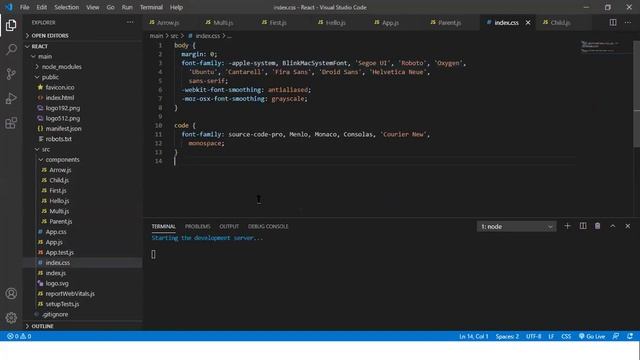This screenshot has width=640, height=360.
Task: Open the Go menu
Action: (111, 7)
